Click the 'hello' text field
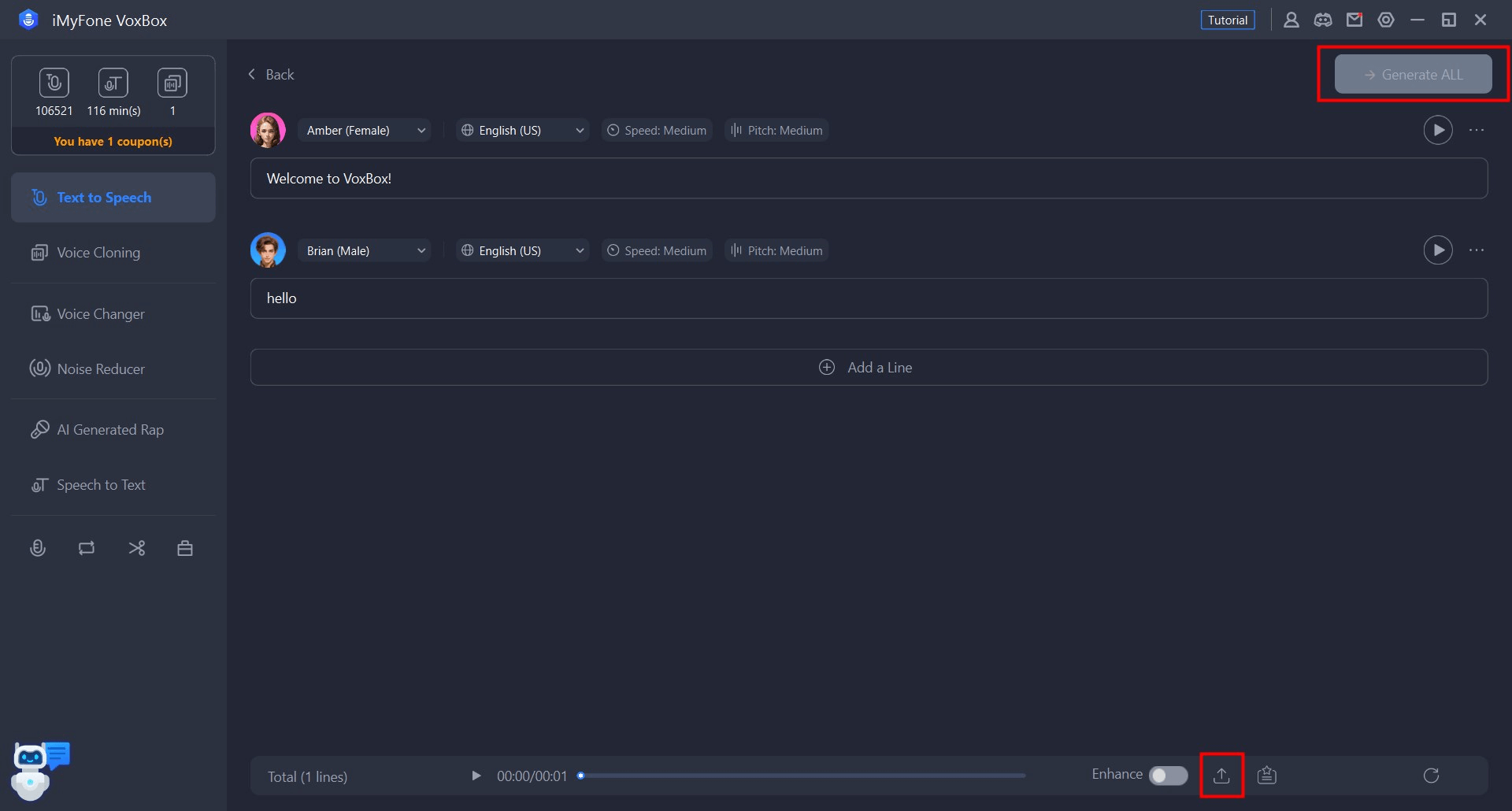 click(869, 298)
